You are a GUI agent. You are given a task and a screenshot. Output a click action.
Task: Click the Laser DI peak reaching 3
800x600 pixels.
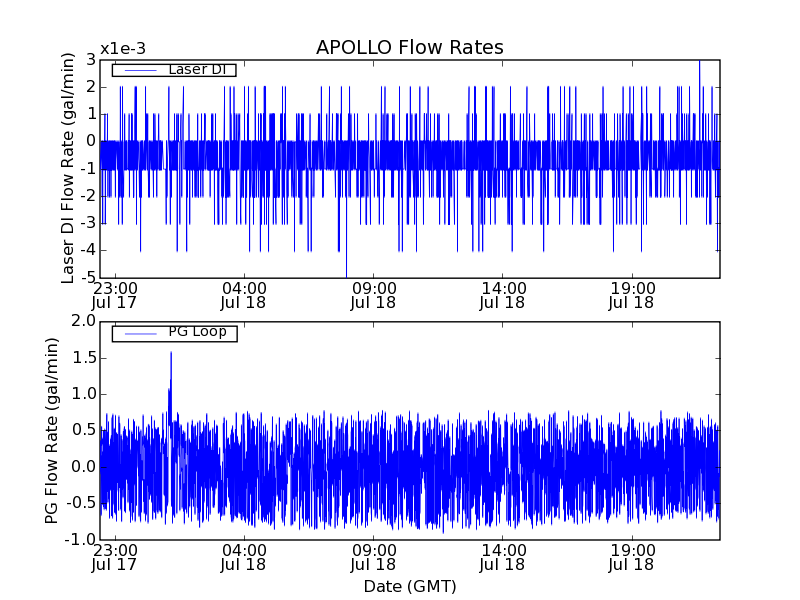click(x=699, y=64)
